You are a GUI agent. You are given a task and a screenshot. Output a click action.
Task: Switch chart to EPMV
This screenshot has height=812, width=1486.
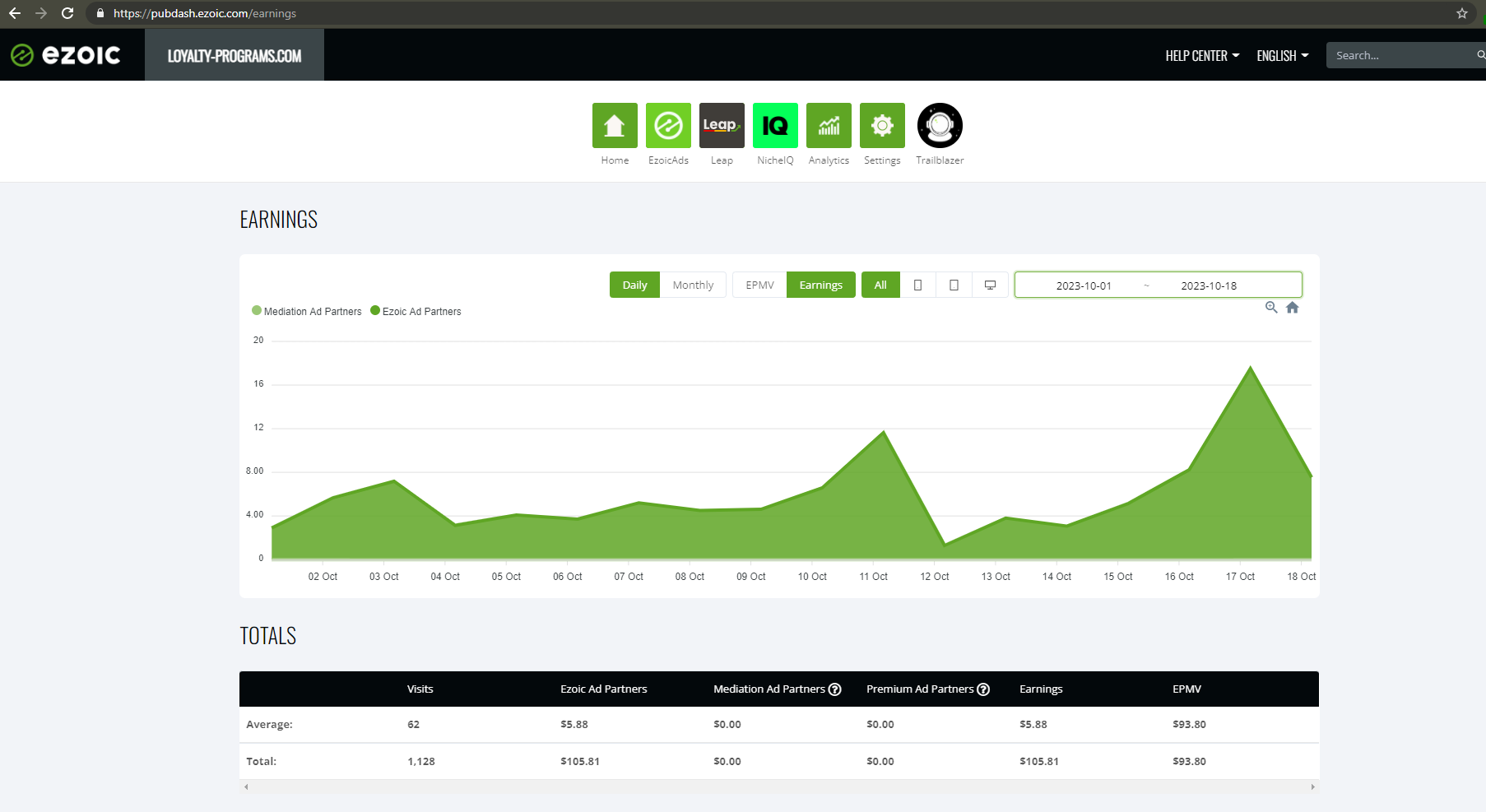click(759, 285)
